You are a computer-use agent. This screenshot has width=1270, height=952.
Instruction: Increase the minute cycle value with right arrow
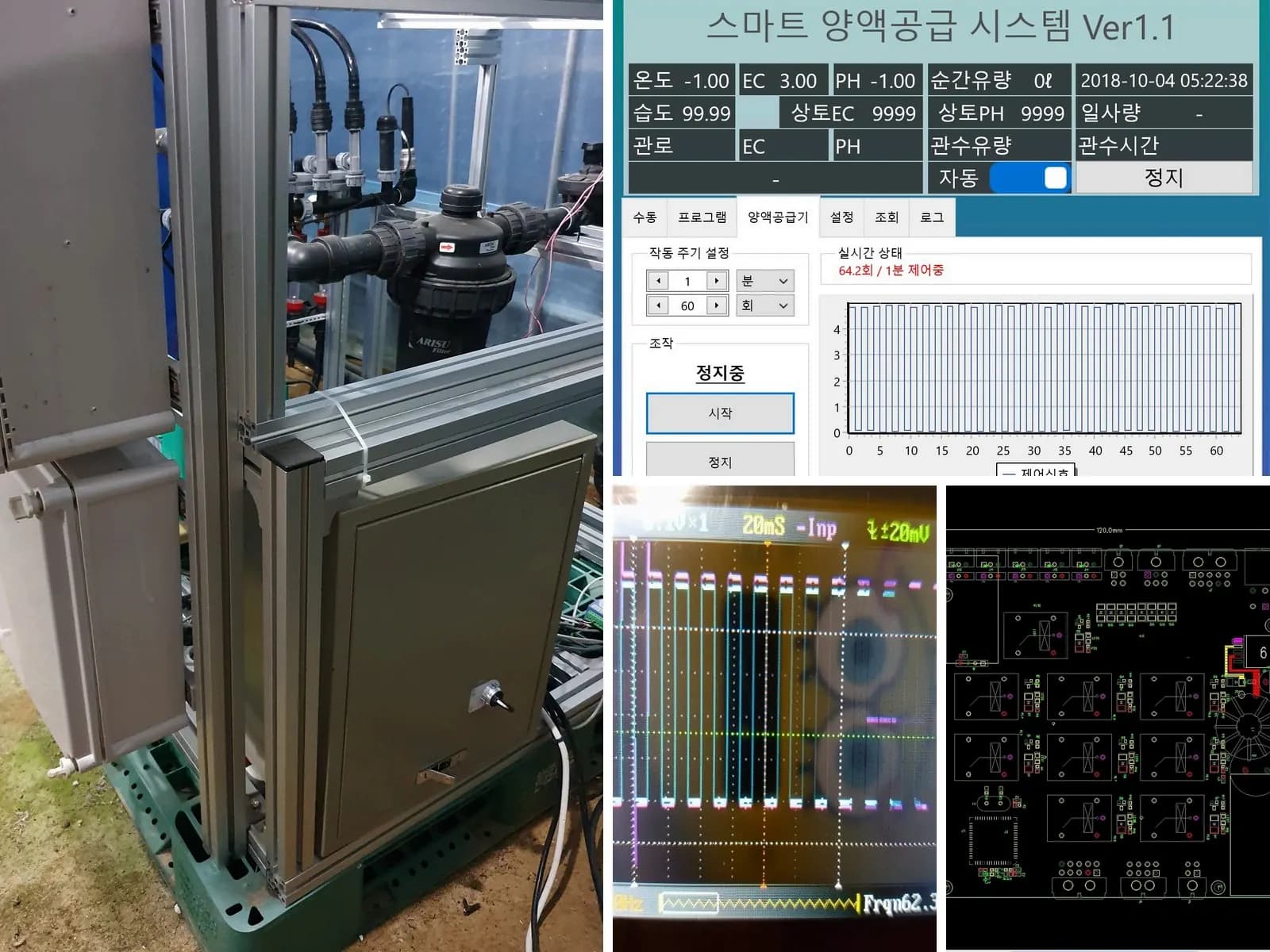(717, 281)
